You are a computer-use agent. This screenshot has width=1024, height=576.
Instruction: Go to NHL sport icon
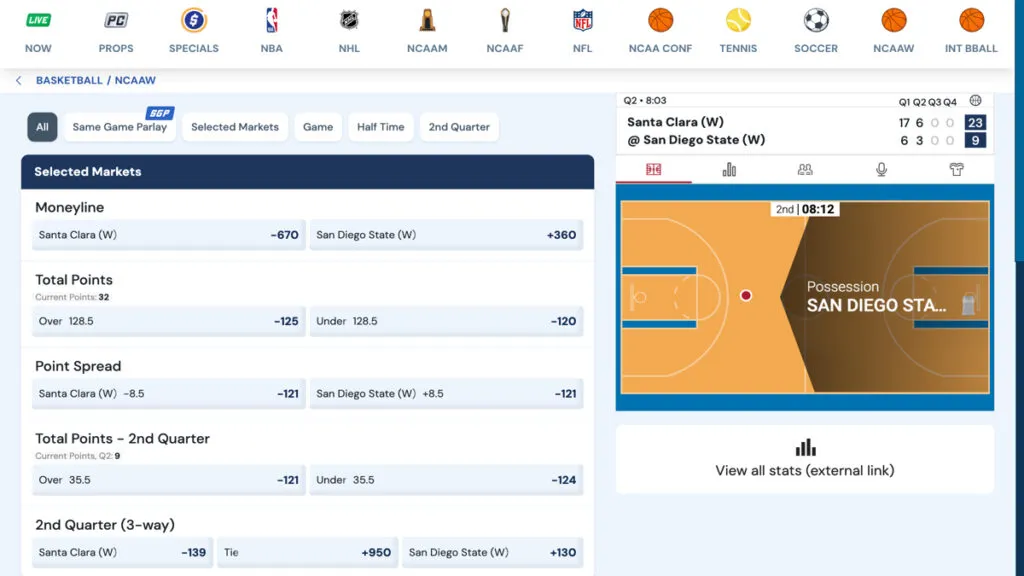point(349,21)
